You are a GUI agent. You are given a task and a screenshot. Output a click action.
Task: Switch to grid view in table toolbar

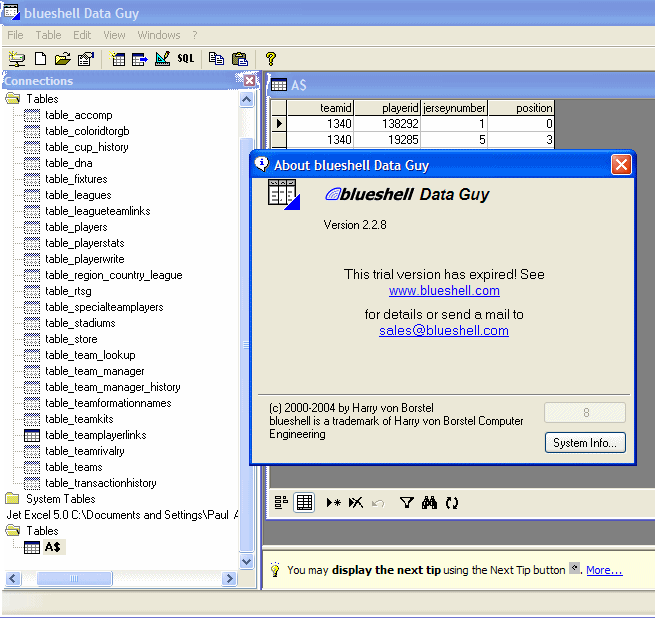click(304, 503)
